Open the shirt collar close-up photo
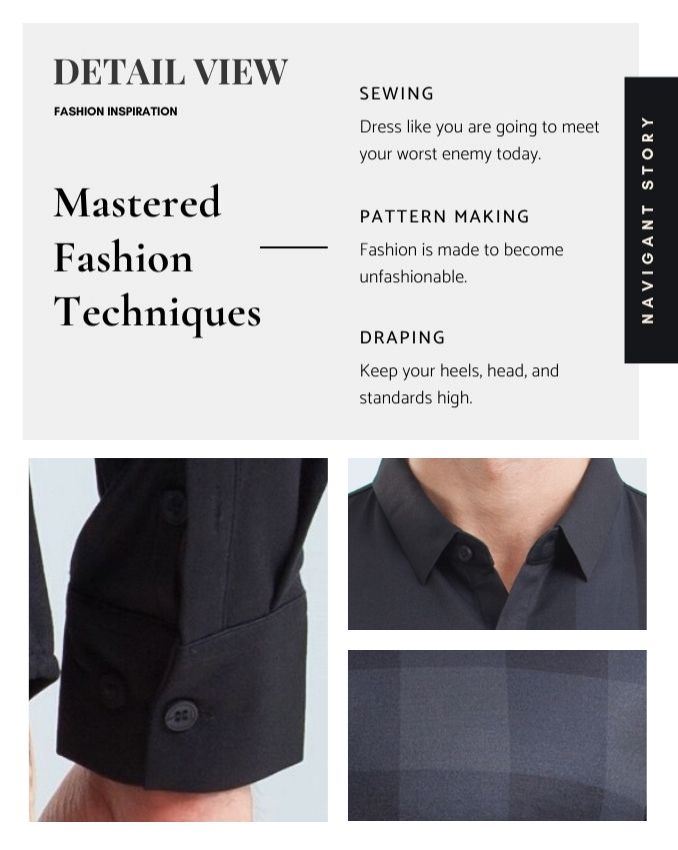This screenshot has height=850, width=678. pyautogui.click(x=497, y=544)
